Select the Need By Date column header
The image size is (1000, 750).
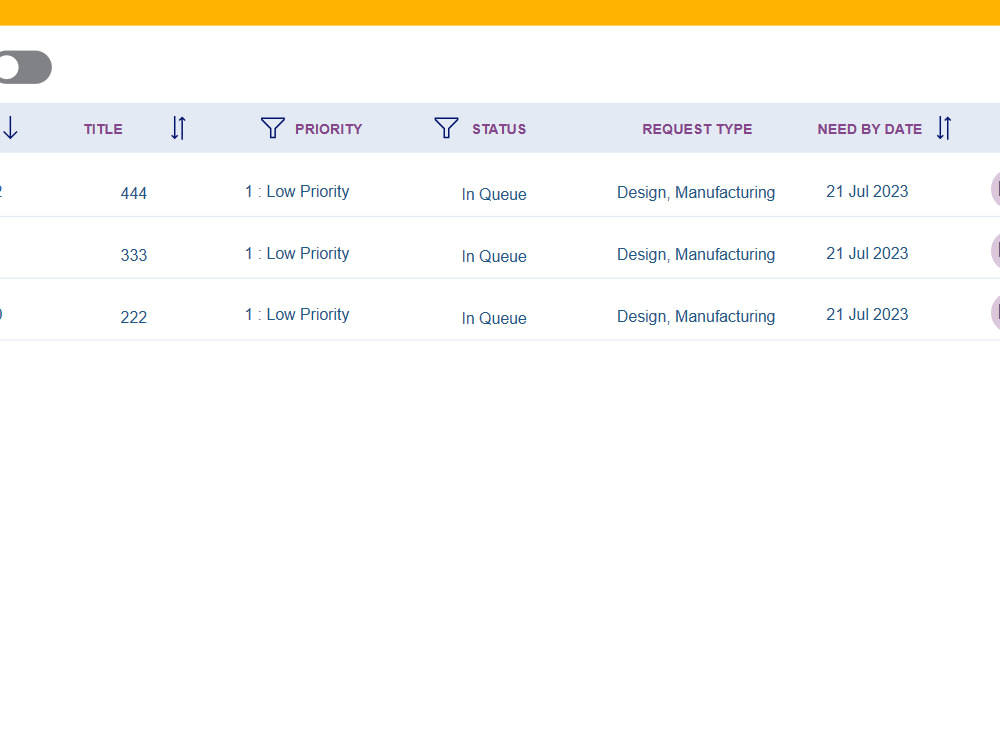tap(870, 128)
